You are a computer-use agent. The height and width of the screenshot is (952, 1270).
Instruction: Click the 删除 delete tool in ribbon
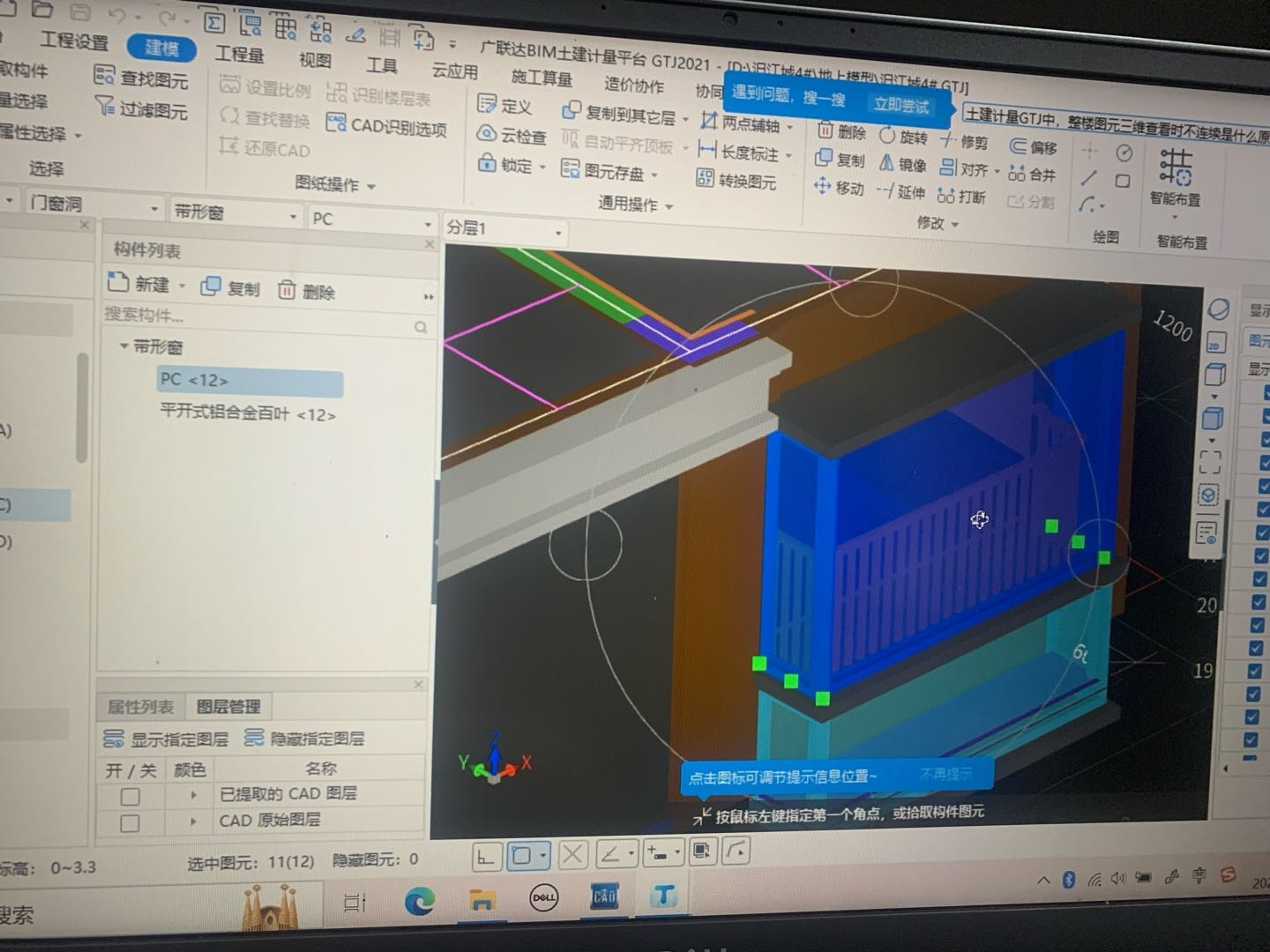click(841, 131)
